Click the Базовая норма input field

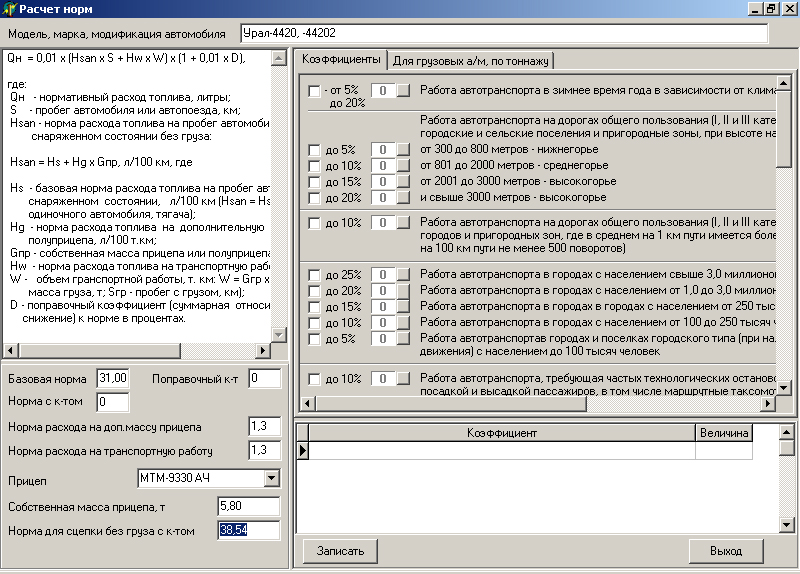coord(113,378)
